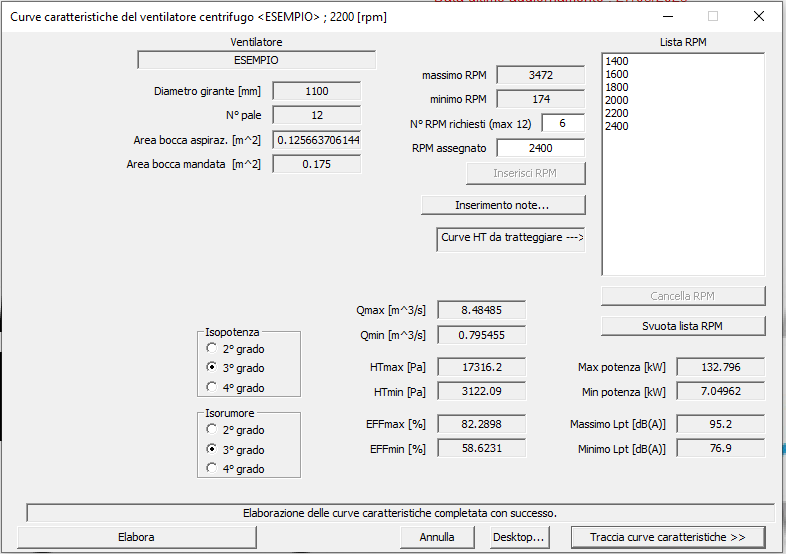Screen dimensions: 786x554
Task: Minimize the Curve caratteristiche window
Action: [668, 17]
